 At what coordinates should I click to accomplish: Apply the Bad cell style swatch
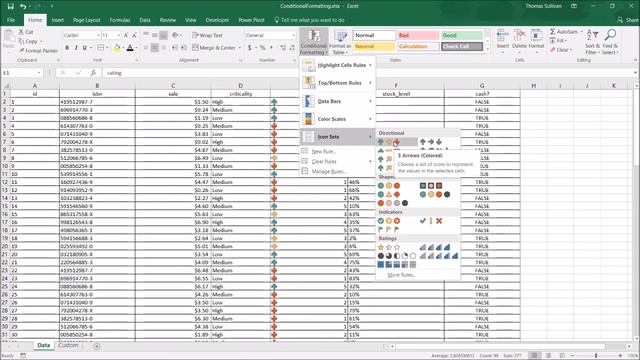[x=418, y=36]
